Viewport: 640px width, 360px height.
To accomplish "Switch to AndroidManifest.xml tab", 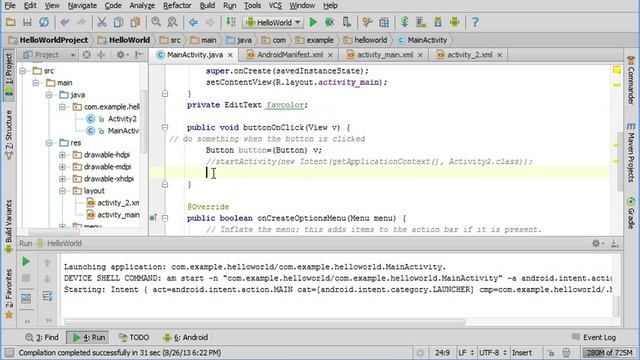I will (290, 55).
